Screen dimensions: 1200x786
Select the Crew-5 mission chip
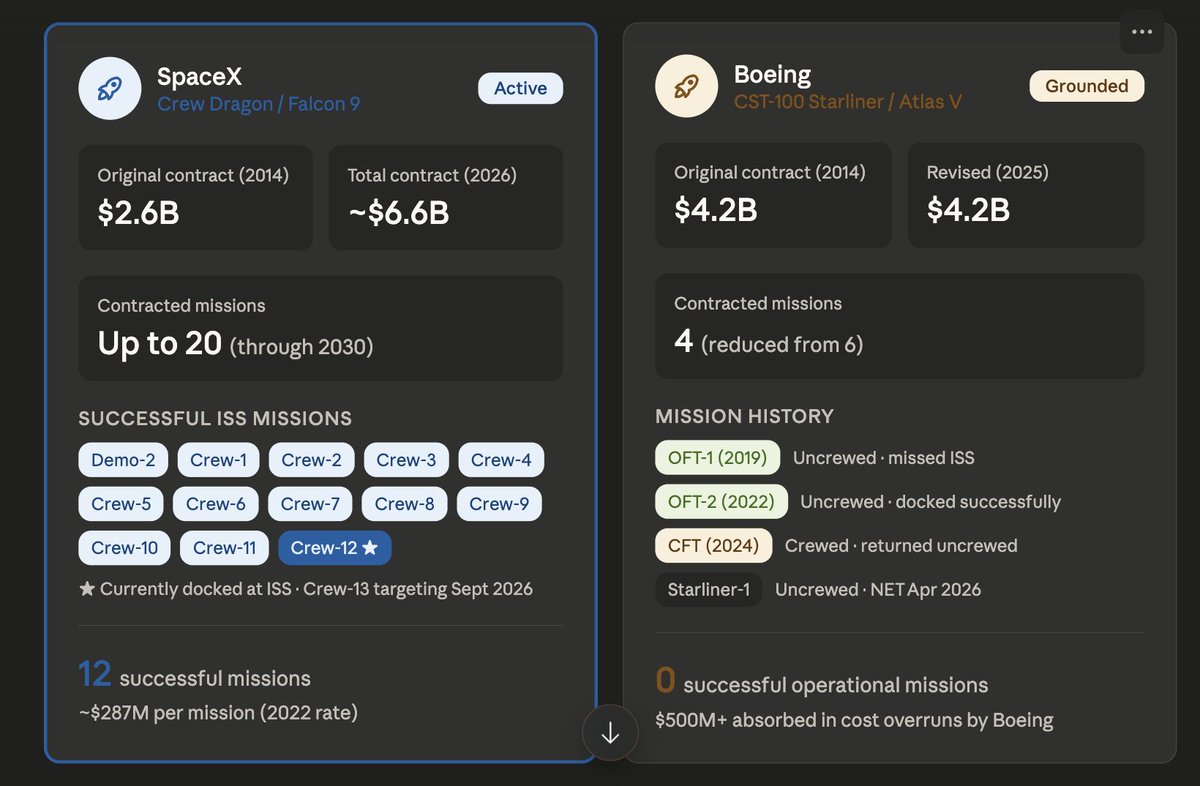(121, 504)
